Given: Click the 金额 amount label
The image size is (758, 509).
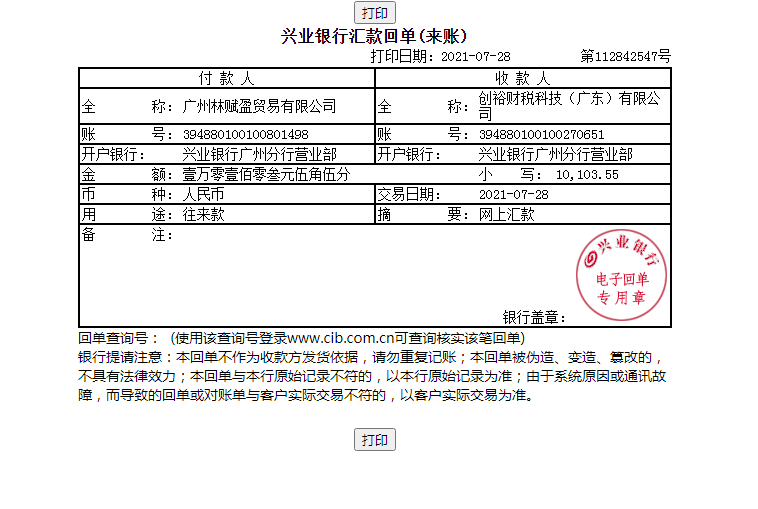Looking at the screenshot, I should pyautogui.click(x=127, y=174).
